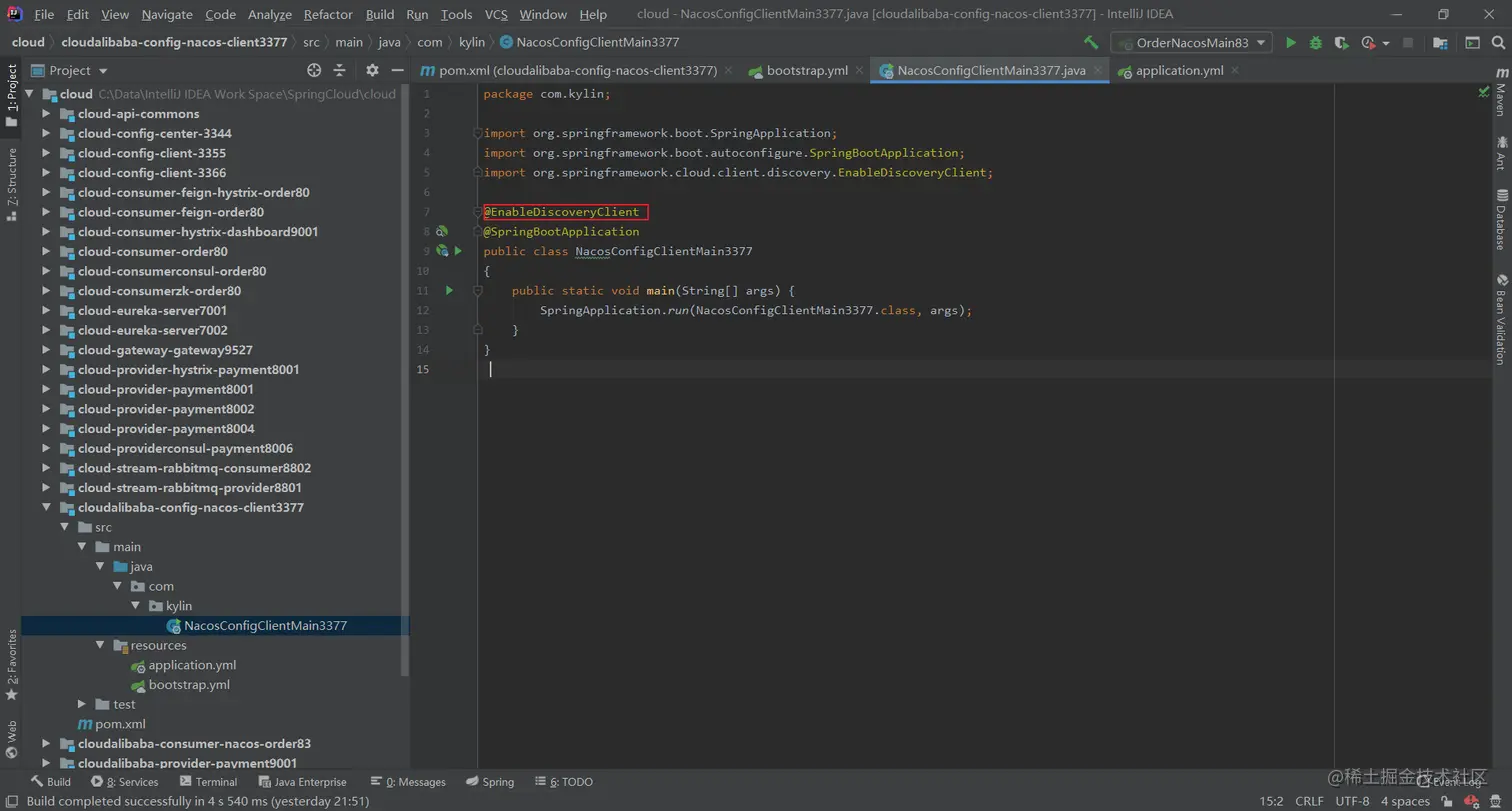
Task: Open Web tool window on left stripe
Action: (12, 740)
